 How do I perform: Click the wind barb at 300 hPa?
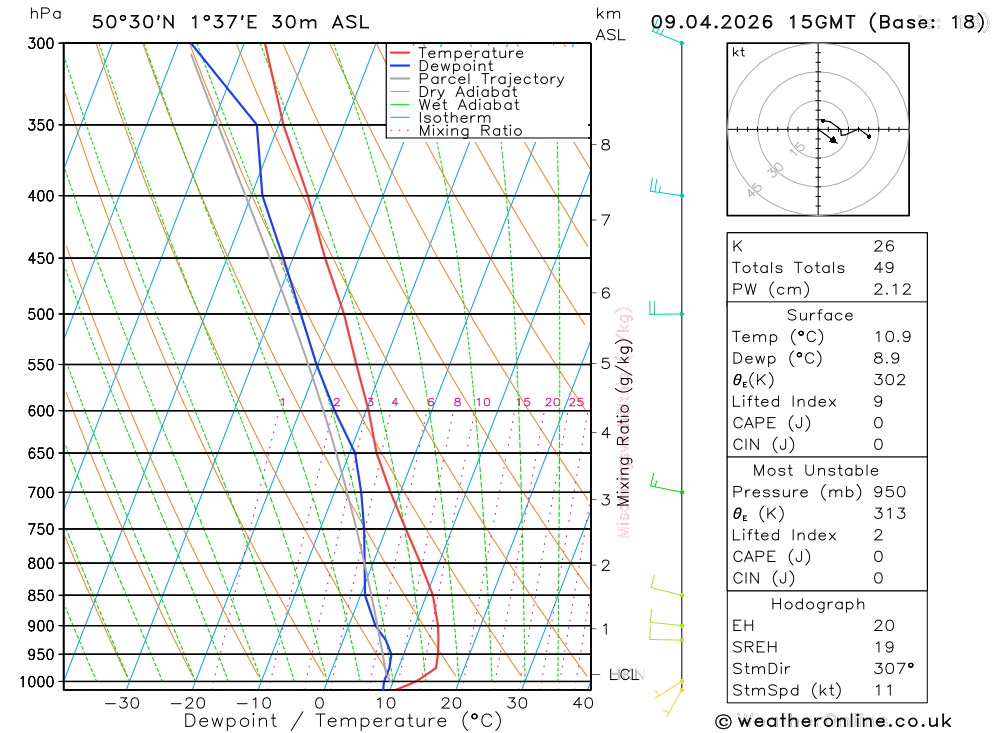click(x=667, y=34)
